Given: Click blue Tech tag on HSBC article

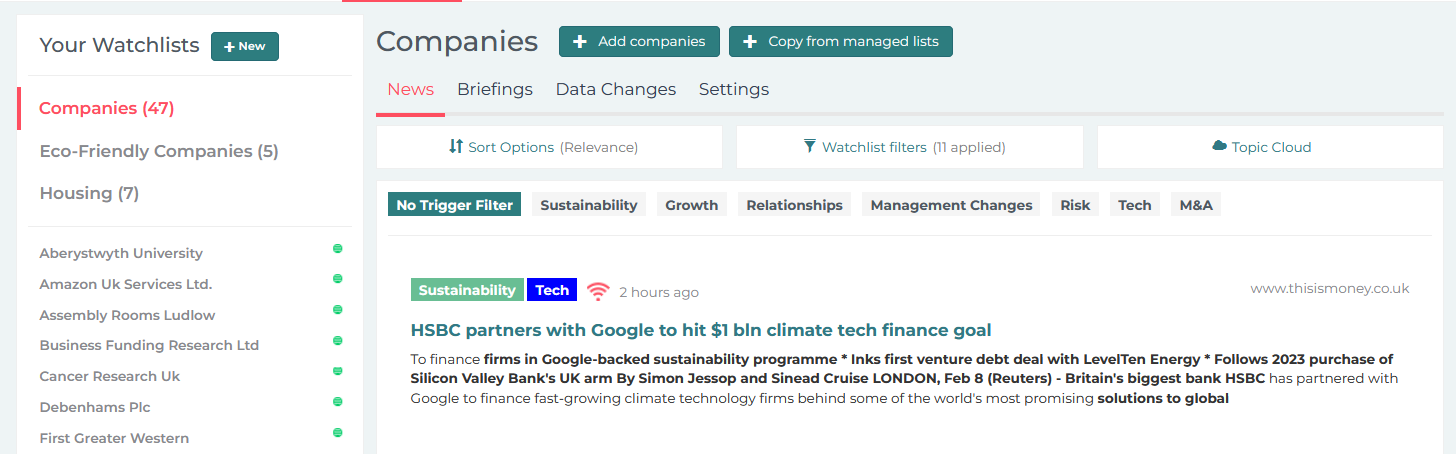Looking at the screenshot, I should (552, 290).
